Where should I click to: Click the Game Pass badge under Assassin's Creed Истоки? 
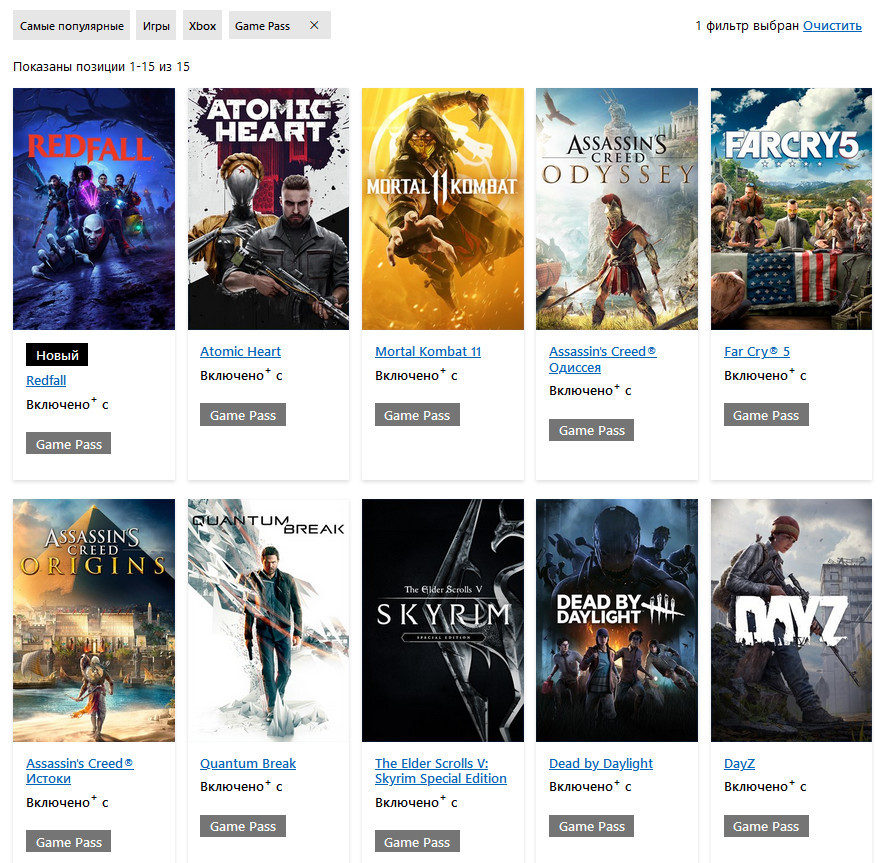(69, 842)
